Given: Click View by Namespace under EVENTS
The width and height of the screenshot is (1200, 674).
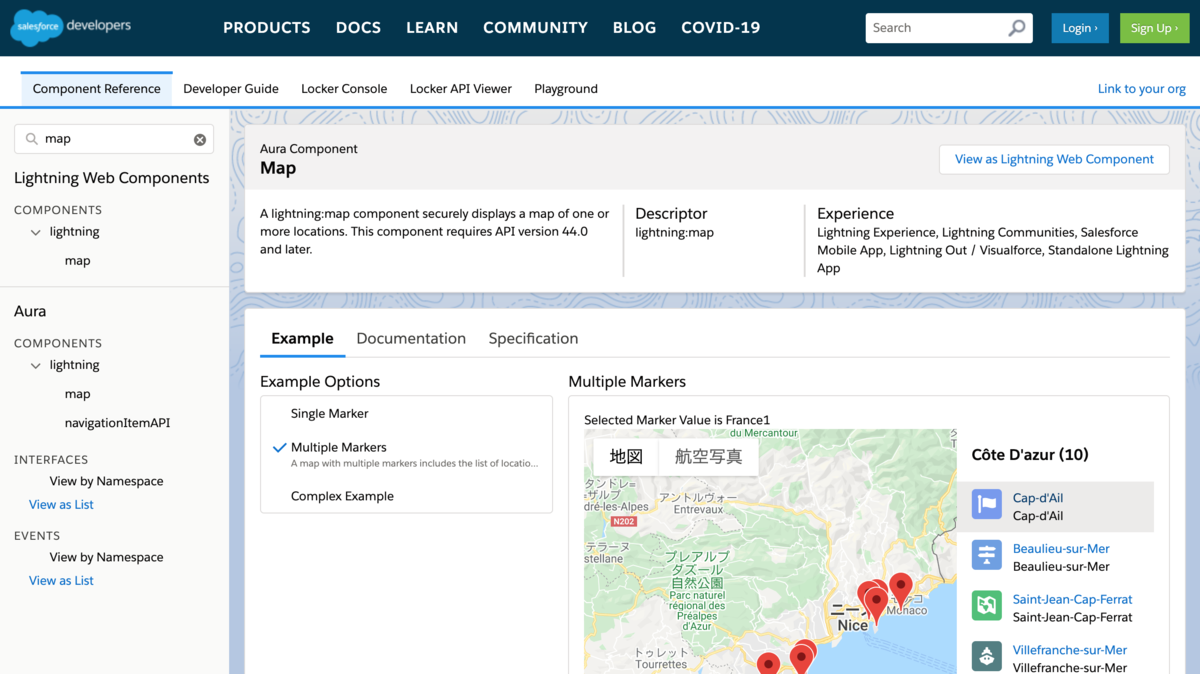Looking at the screenshot, I should point(107,557).
